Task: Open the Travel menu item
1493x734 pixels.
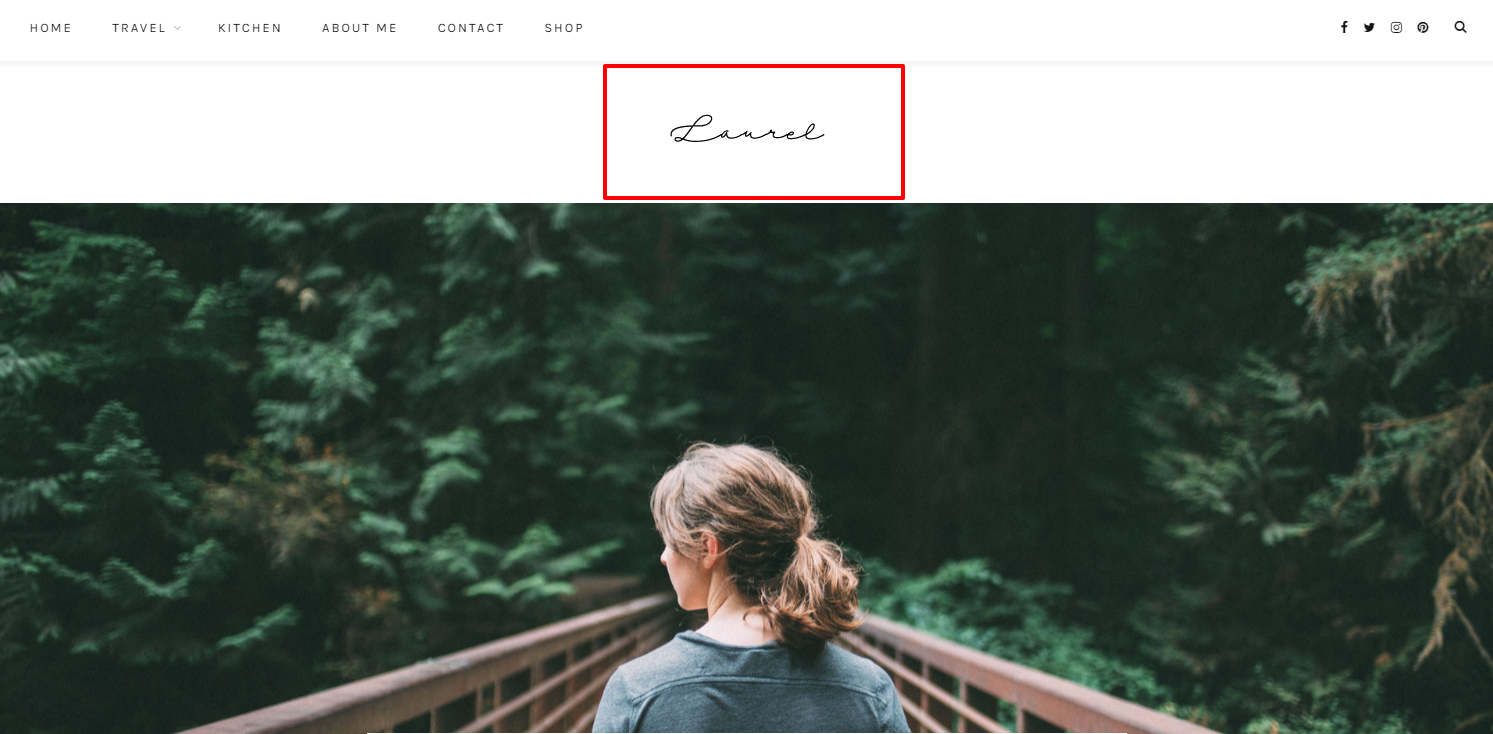Action: click(x=139, y=28)
